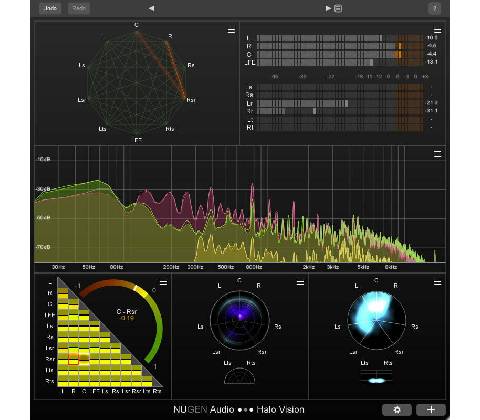Viewport: 480px width, 420px height.
Task: Click the tallest pink peak in the spectrum analyzer
Action: coord(252,192)
